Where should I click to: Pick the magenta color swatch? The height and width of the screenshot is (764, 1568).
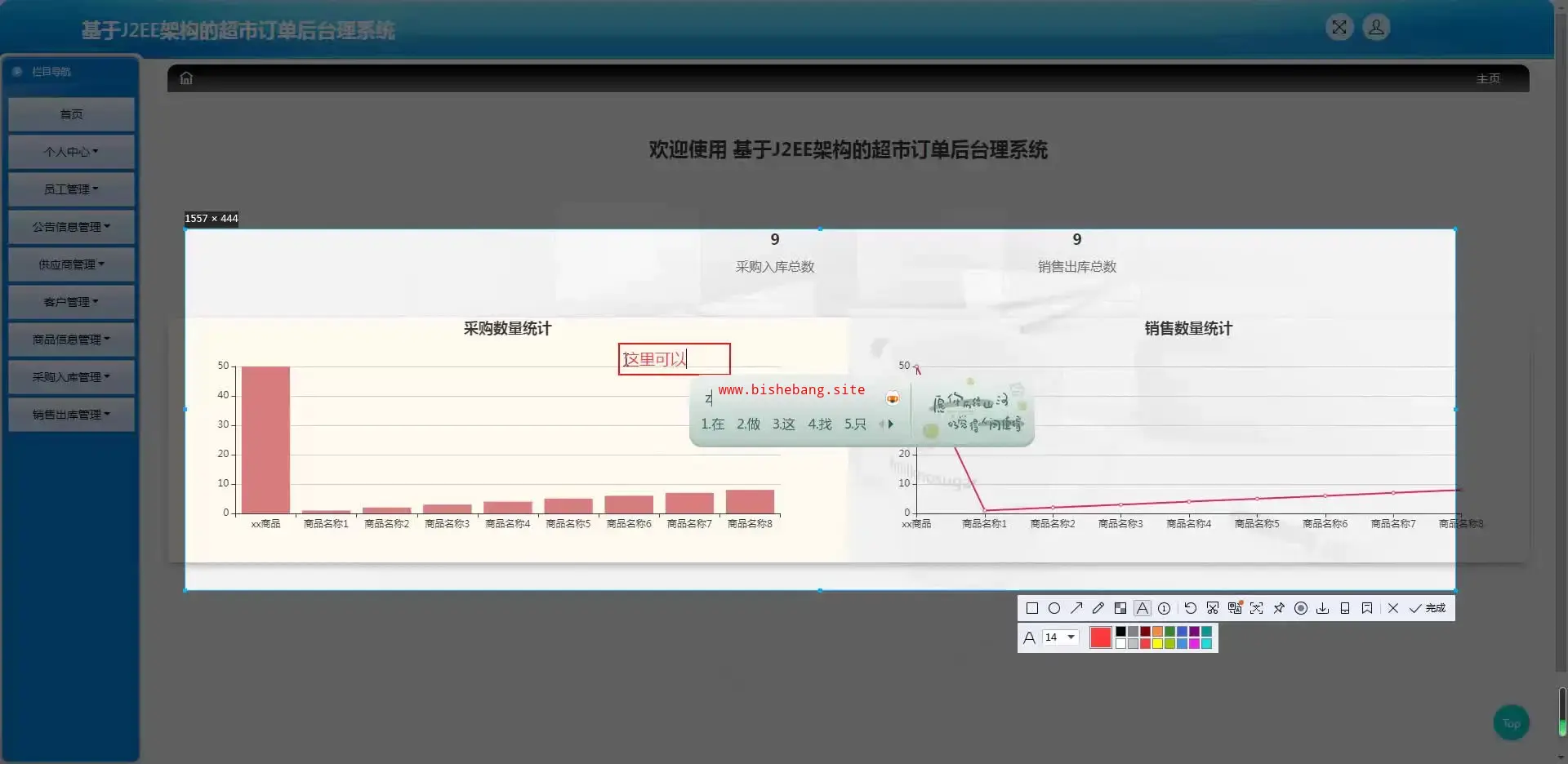1194,643
